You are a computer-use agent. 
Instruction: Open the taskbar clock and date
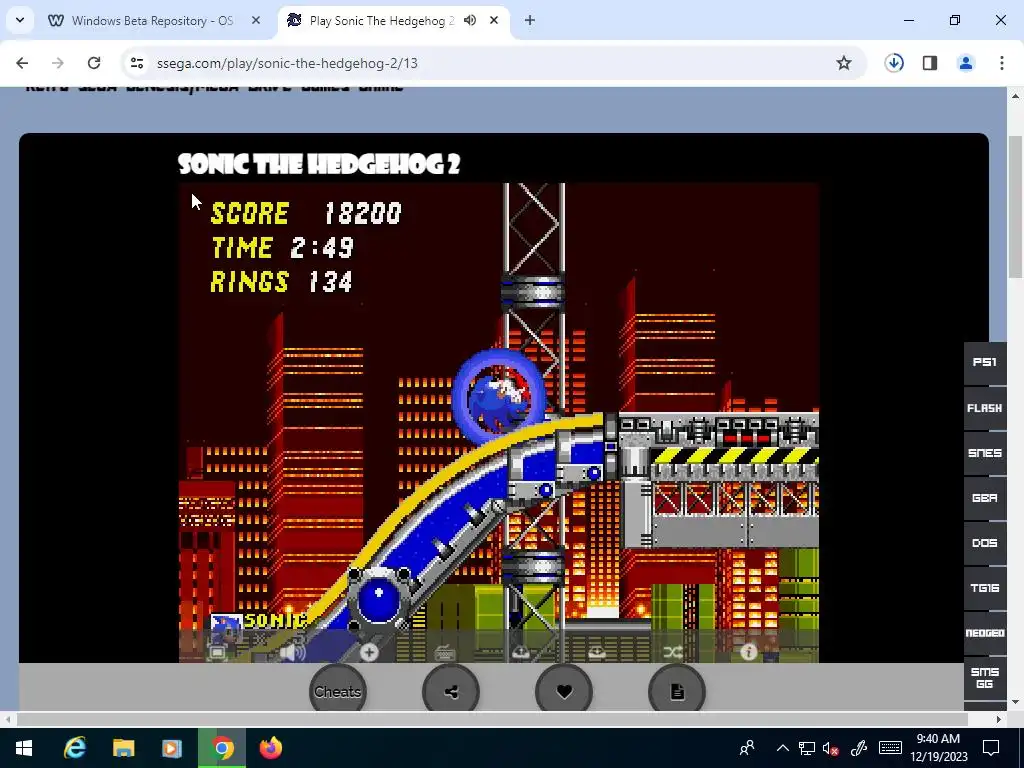938,748
